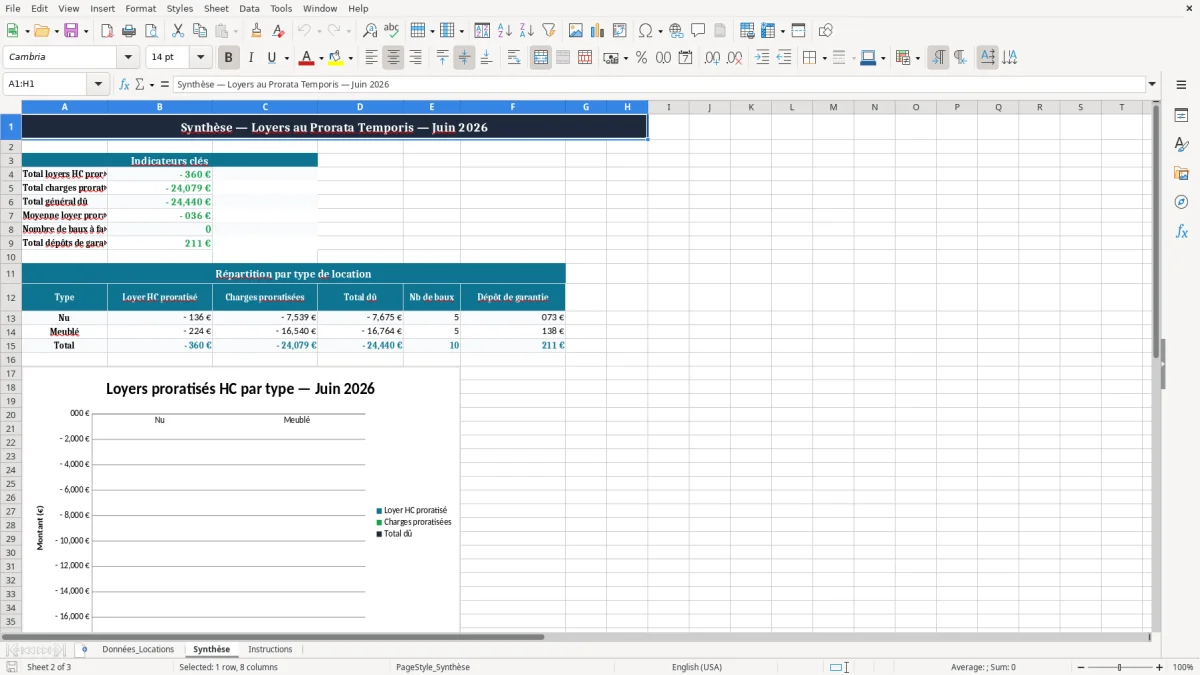Screen dimensions: 1200x675
Task: Open the sidebar Properties panel
Action: click(x=1181, y=115)
